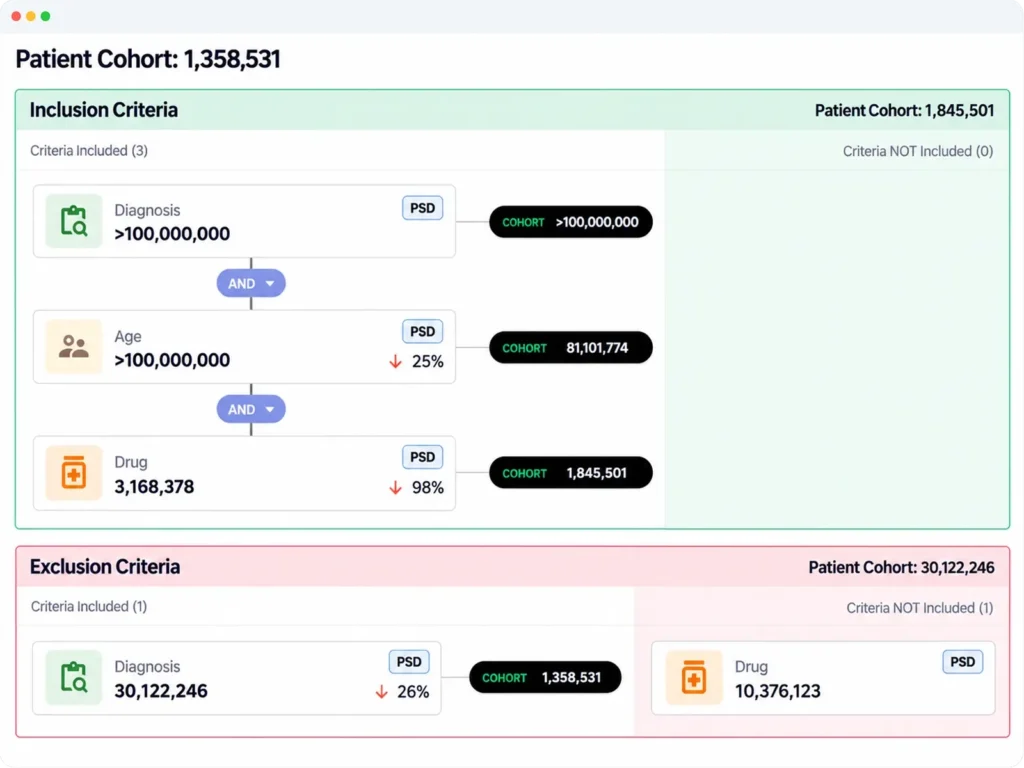Click the PSD badge on inclusion Diagnosis card
Image resolution: width=1024 pixels, height=768 pixels.
pyautogui.click(x=423, y=208)
